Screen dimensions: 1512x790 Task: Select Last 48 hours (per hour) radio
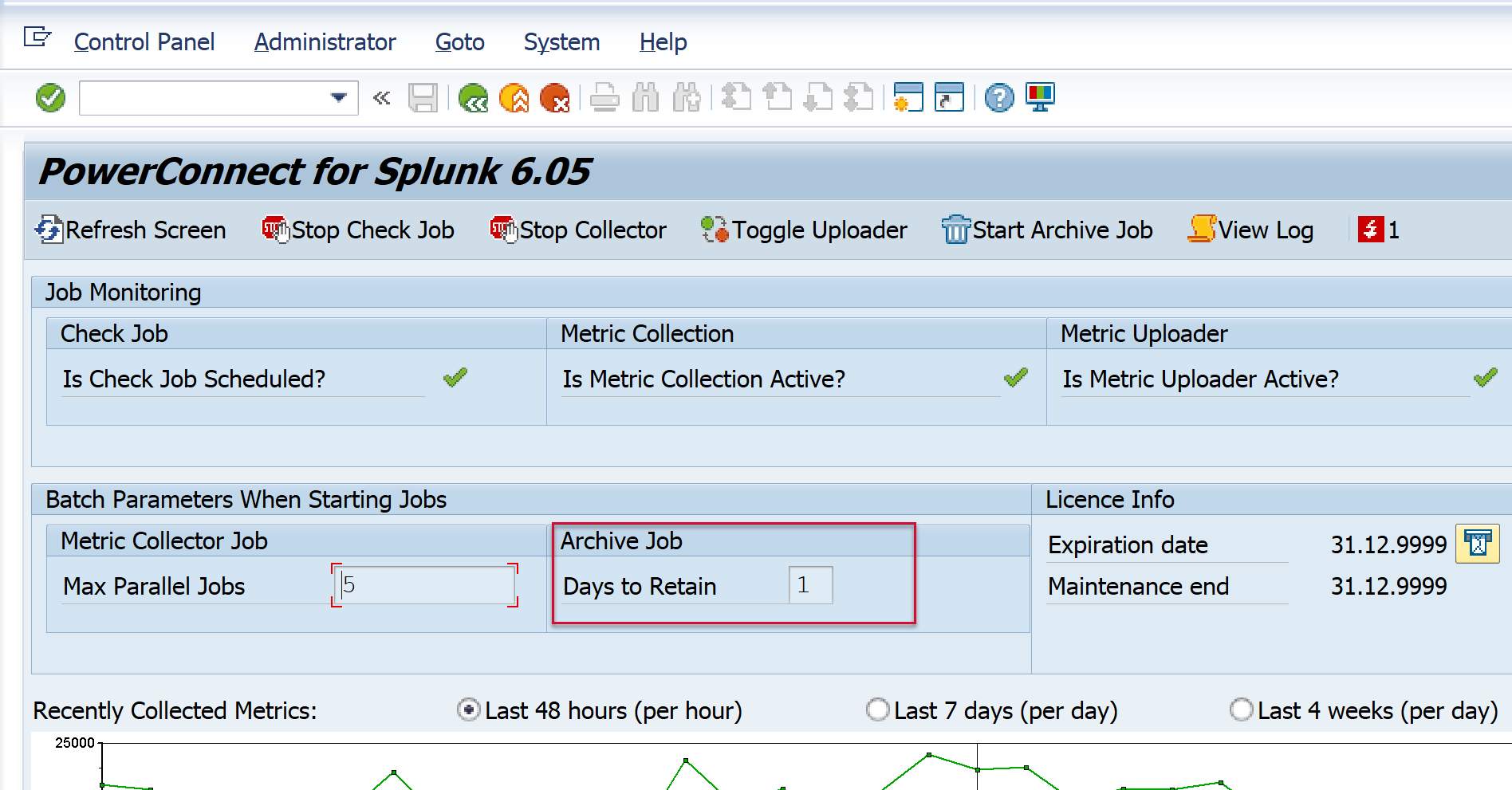pyautogui.click(x=468, y=709)
